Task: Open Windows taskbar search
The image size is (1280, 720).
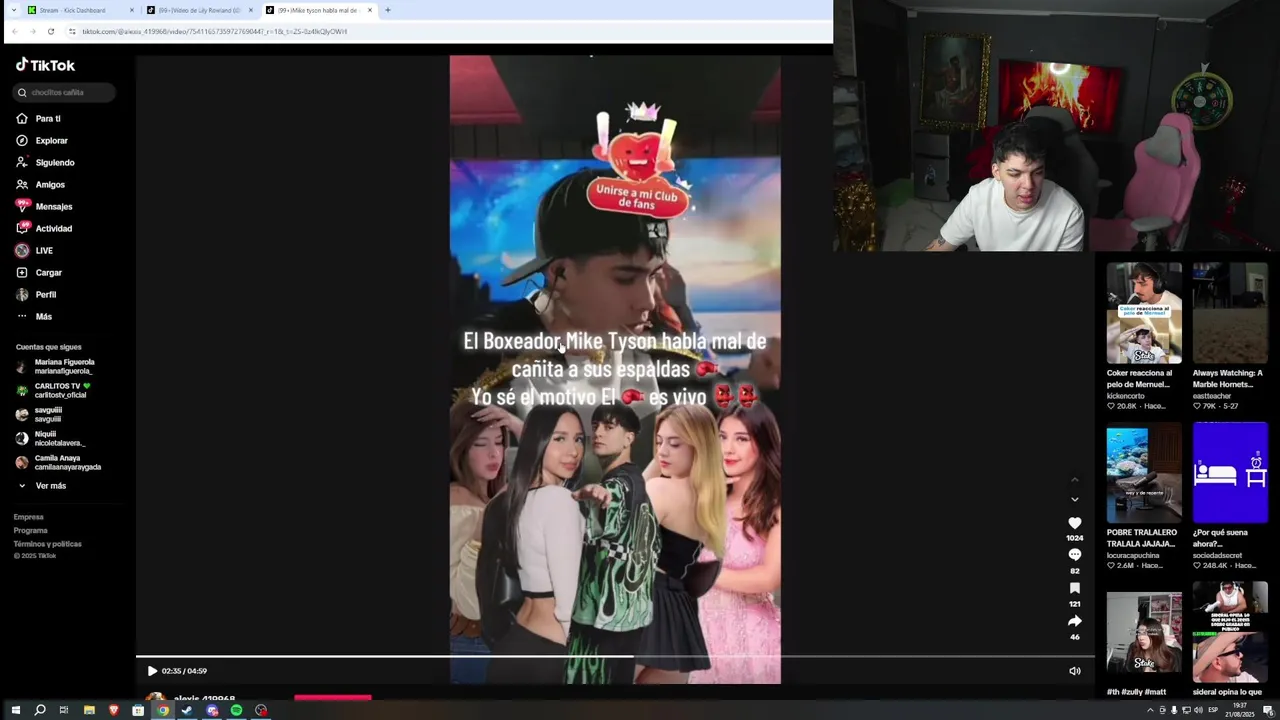Action: click(x=40, y=710)
